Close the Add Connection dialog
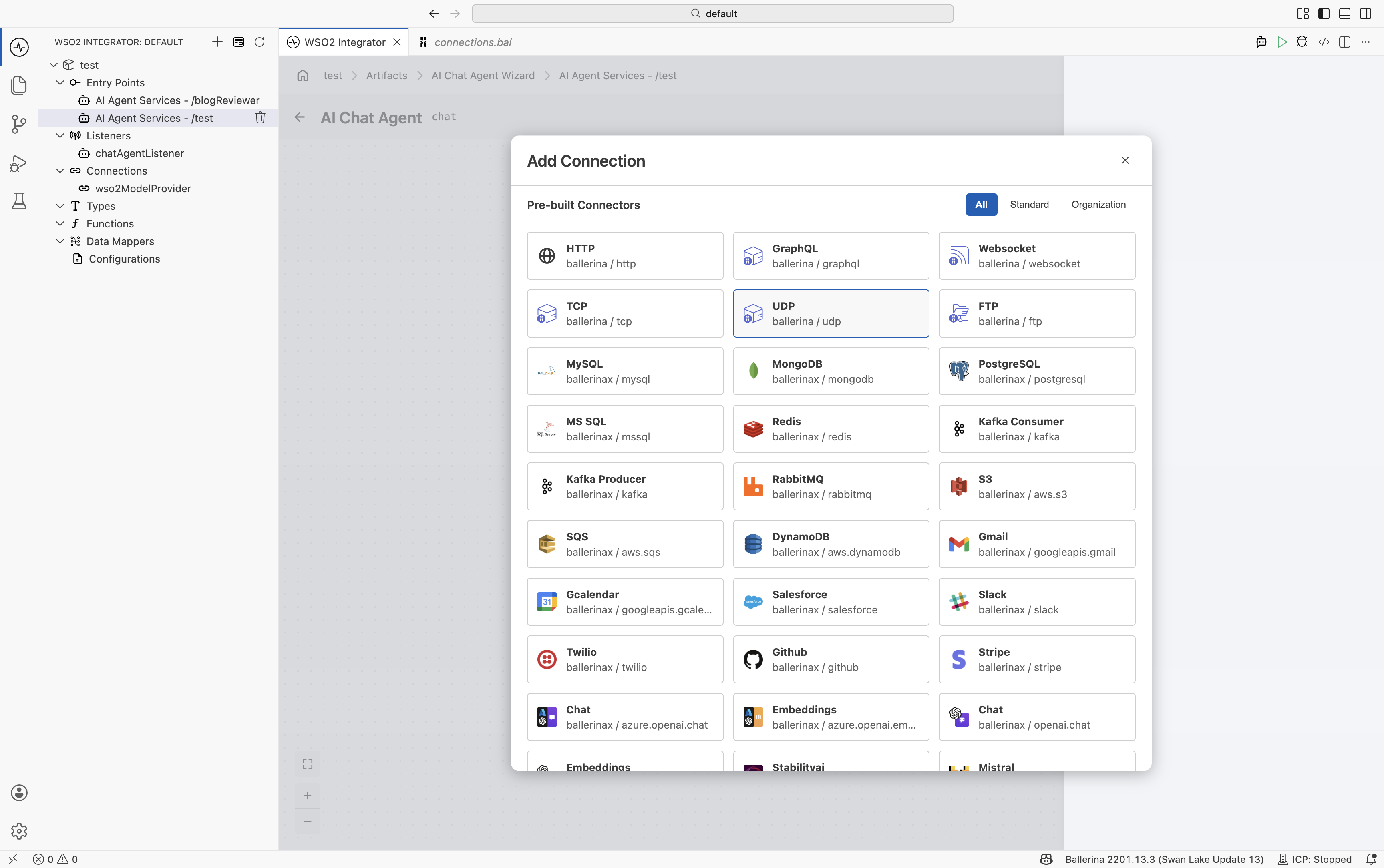 pyautogui.click(x=1125, y=160)
